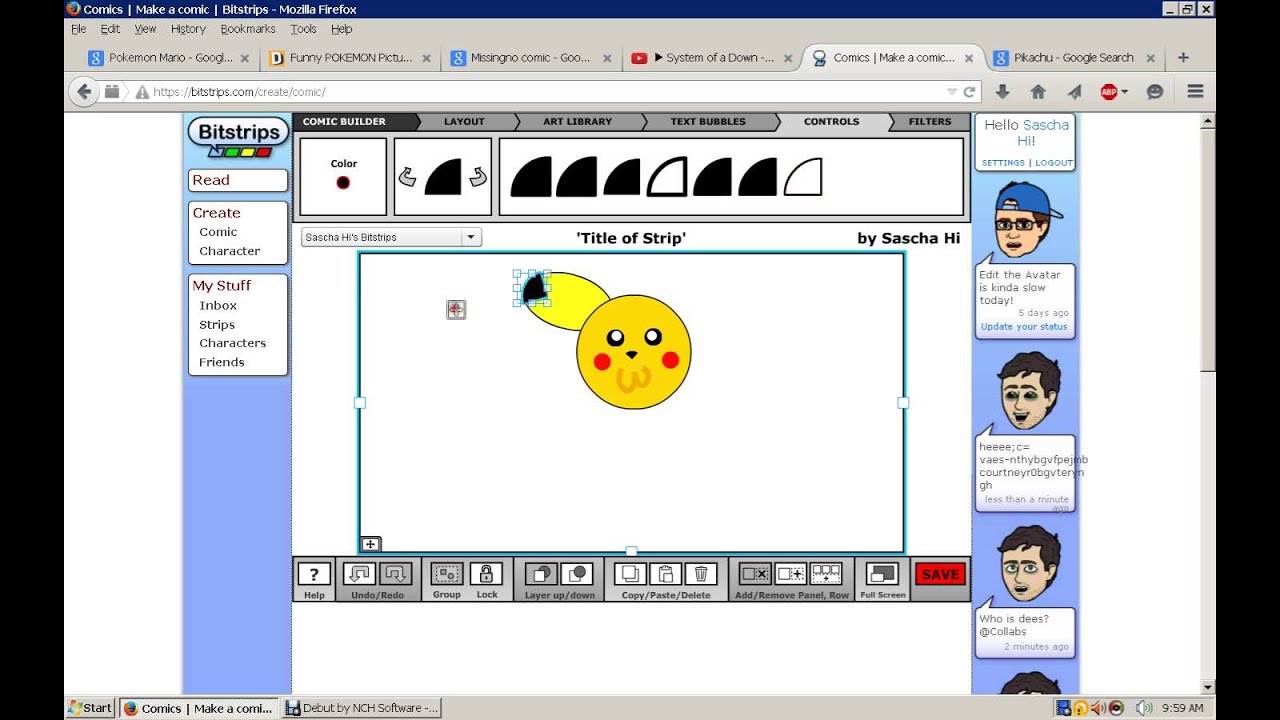The image size is (1280, 720).
Task: Click the SETTINGS link
Action: (x=1003, y=163)
